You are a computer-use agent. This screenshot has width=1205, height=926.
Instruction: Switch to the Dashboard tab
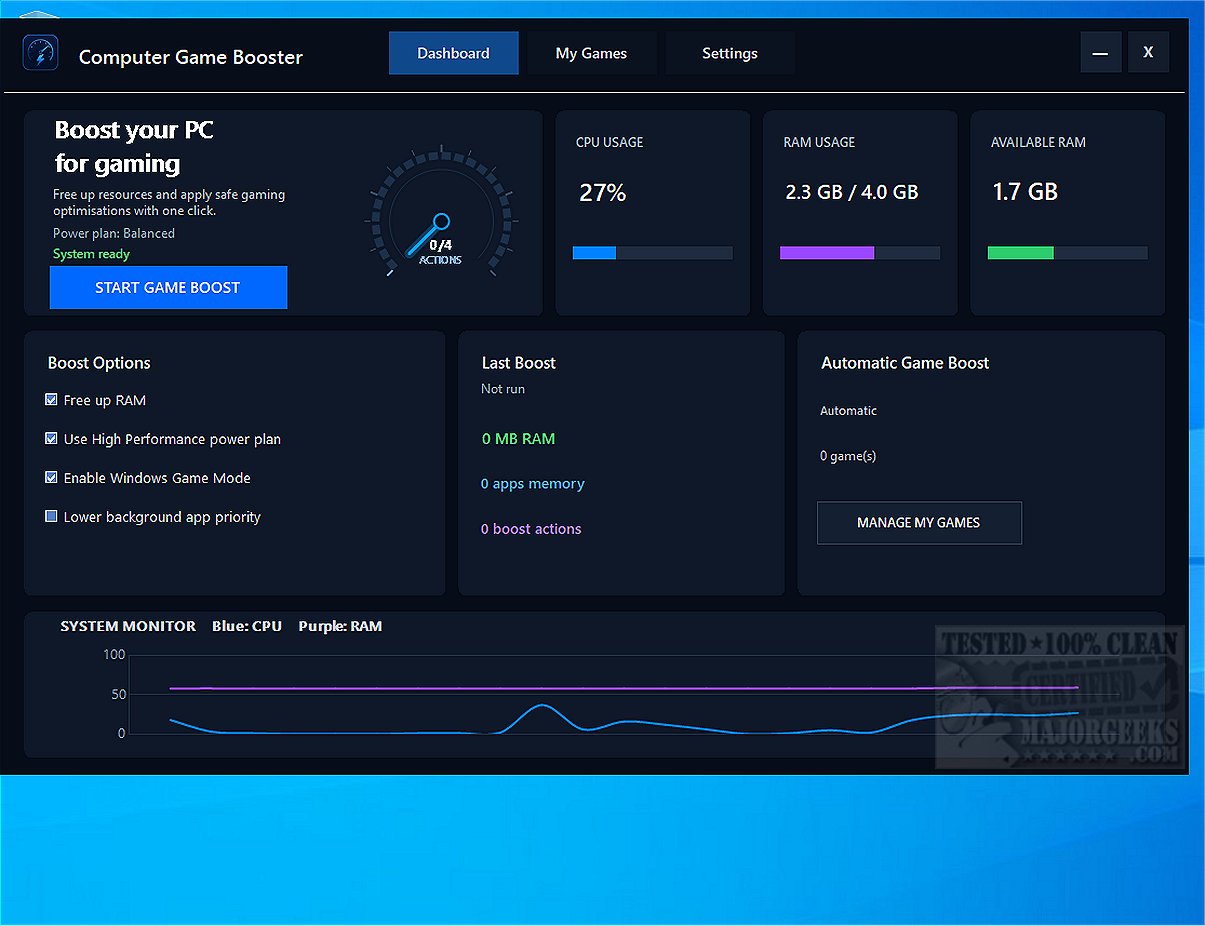click(x=454, y=53)
